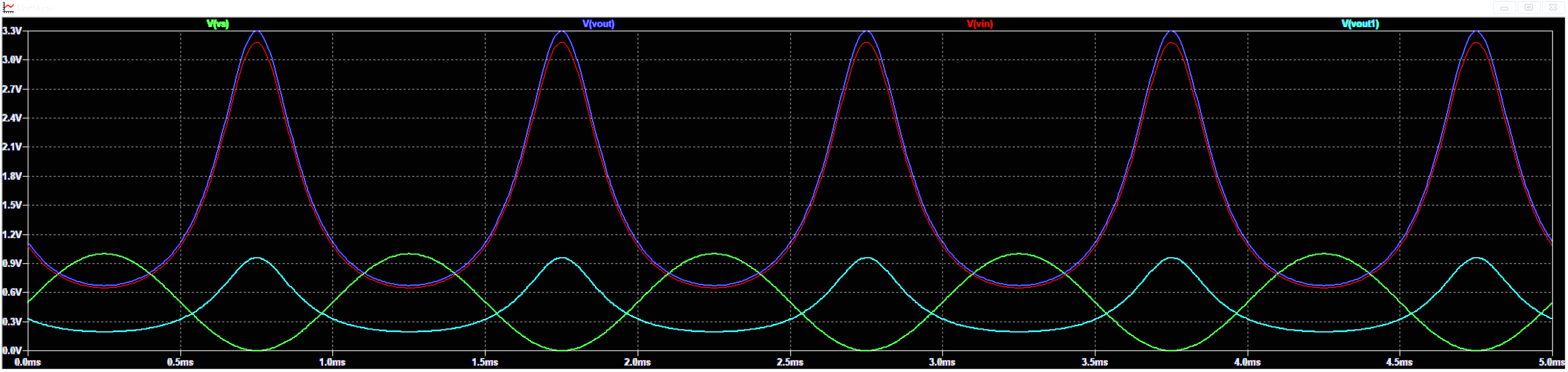Image resolution: width=1568 pixels, height=372 pixels.
Task: Select the blue V(vout) trace label
Action: (598, 24)
